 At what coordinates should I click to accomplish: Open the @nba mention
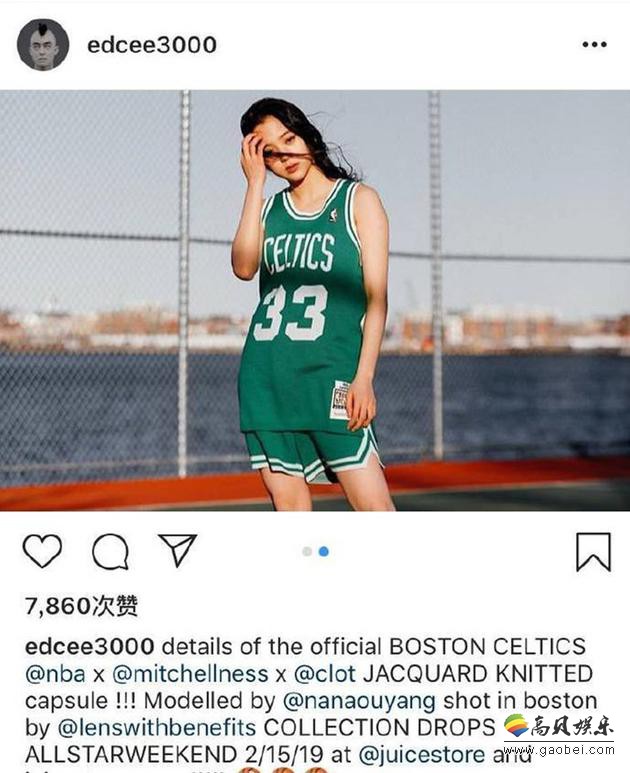[55, 674]
